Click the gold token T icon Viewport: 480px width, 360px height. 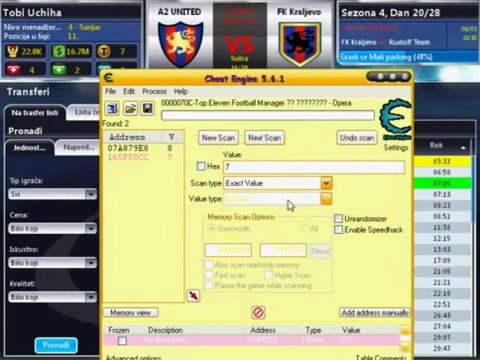(x=104, y=51)
